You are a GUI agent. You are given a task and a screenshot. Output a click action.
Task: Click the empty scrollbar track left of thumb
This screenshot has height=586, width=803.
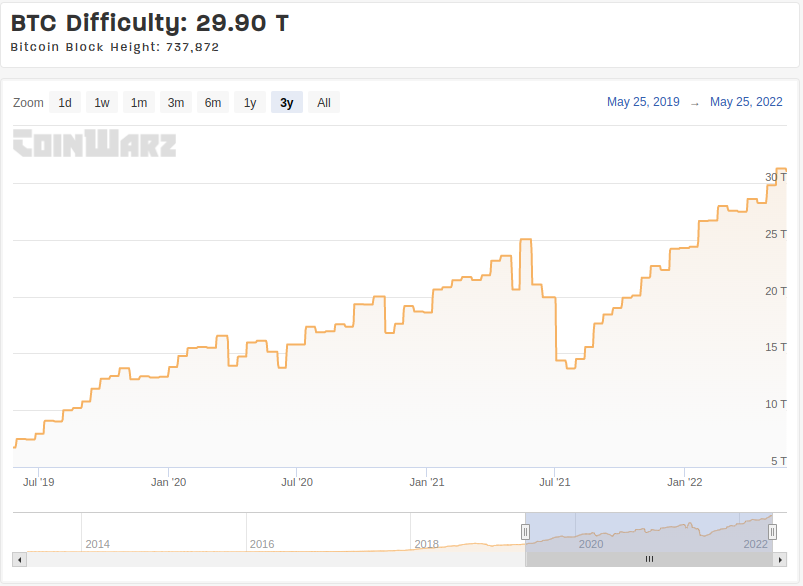click(276, 559)
